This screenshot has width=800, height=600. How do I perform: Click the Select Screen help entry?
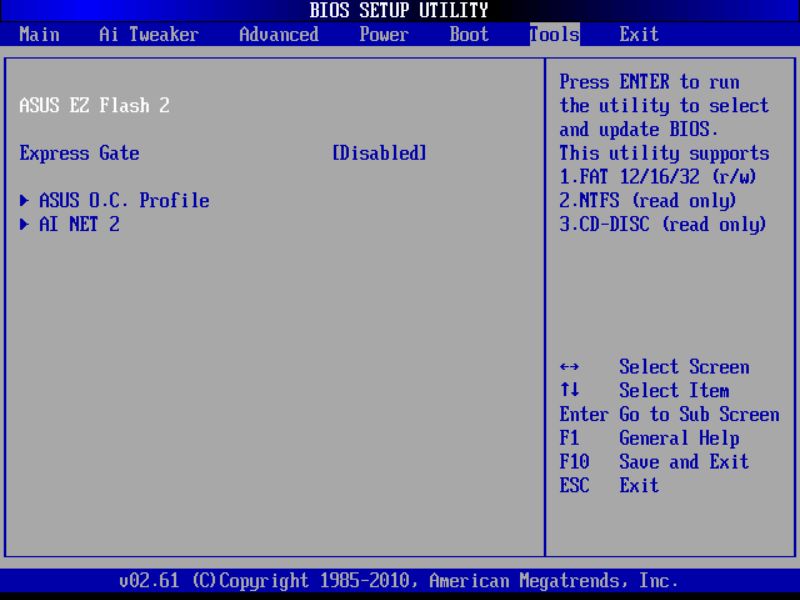point(684,367)
